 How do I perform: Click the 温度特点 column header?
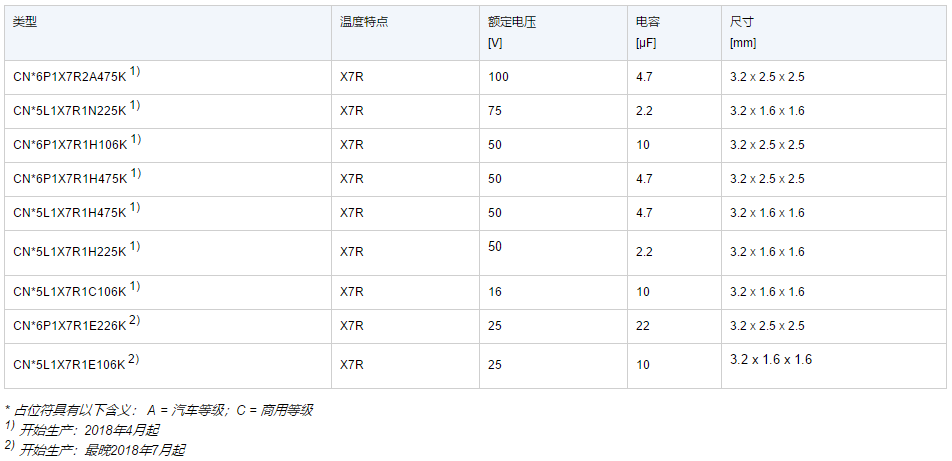pos(364,22)
